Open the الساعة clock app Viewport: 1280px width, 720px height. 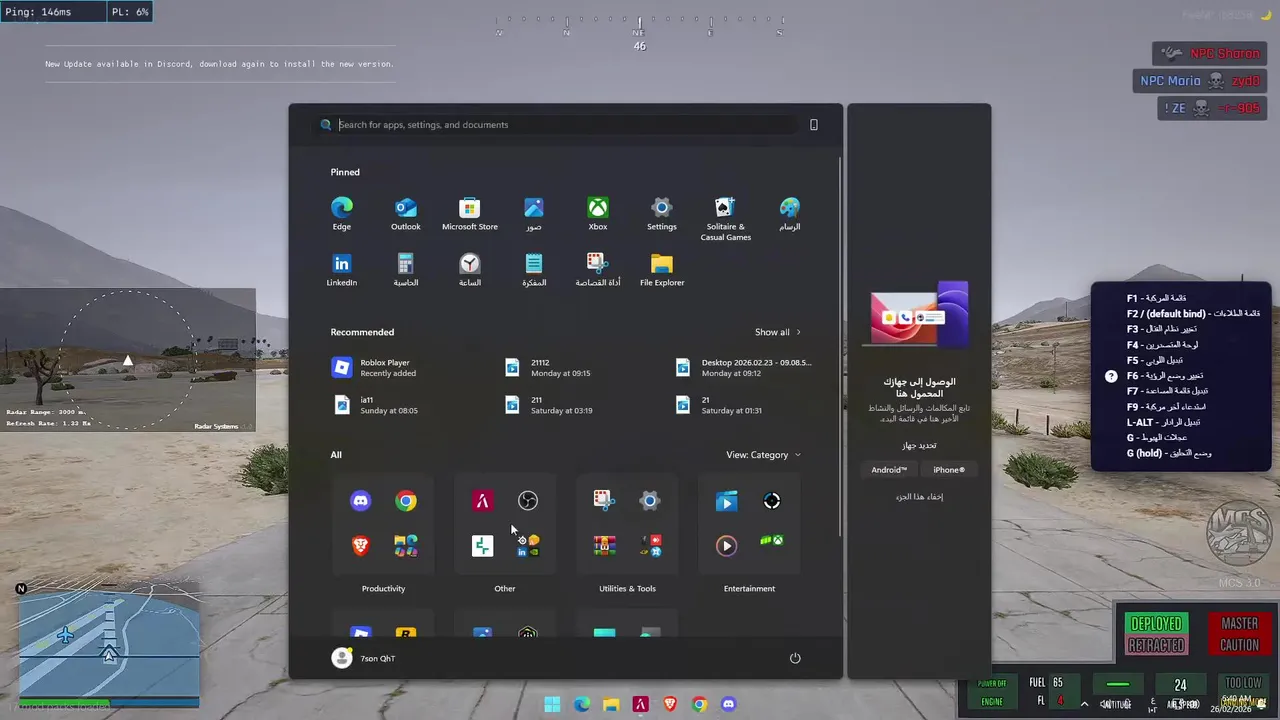click(470, 270)
